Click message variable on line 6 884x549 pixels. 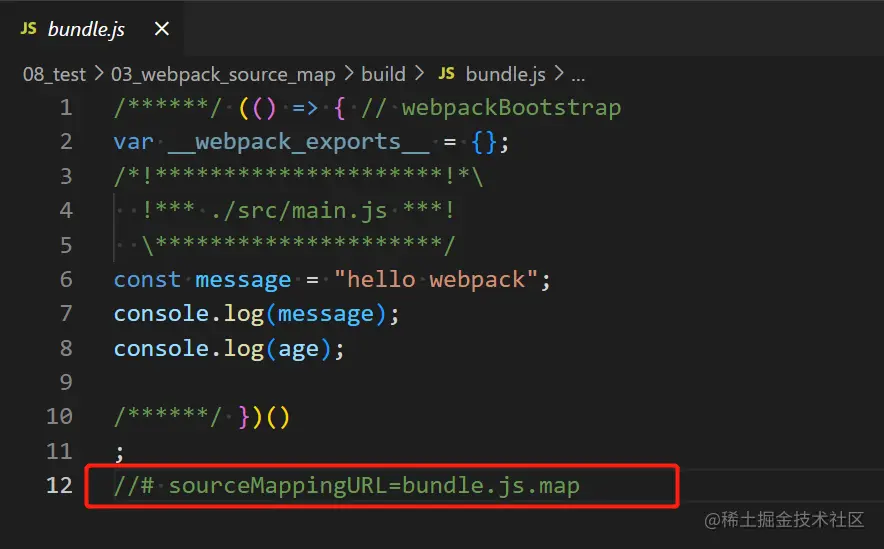tap(243, 280)
